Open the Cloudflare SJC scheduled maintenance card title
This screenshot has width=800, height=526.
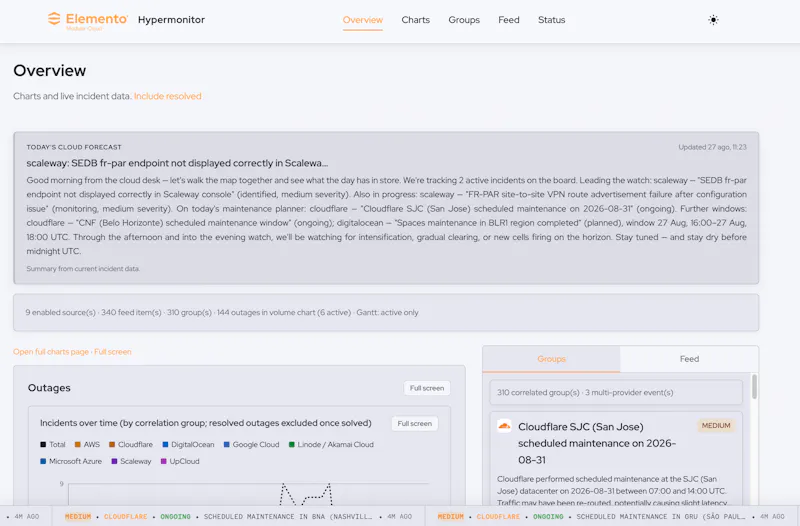[597, 443]
